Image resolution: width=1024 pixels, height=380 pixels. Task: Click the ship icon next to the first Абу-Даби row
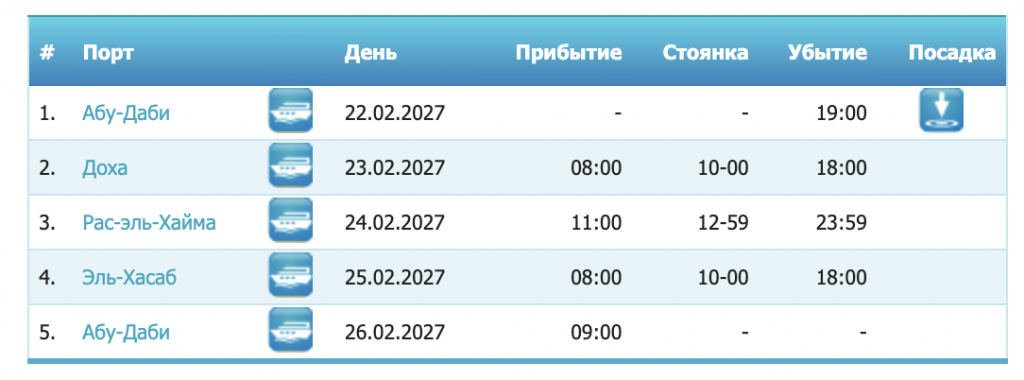291,110
